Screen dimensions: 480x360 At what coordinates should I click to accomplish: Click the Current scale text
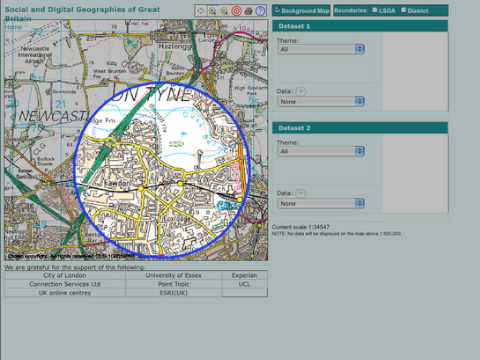click(x=301, y=227)
